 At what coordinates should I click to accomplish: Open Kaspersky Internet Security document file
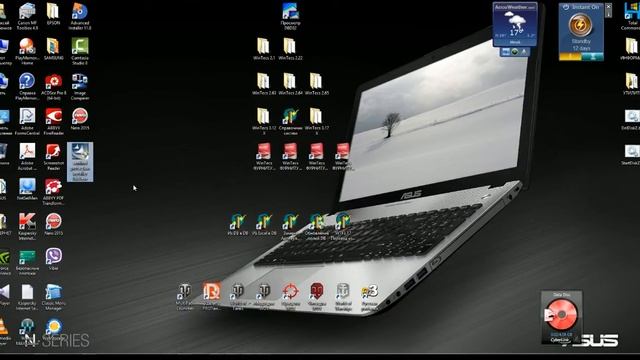click(x=27, y=298)
